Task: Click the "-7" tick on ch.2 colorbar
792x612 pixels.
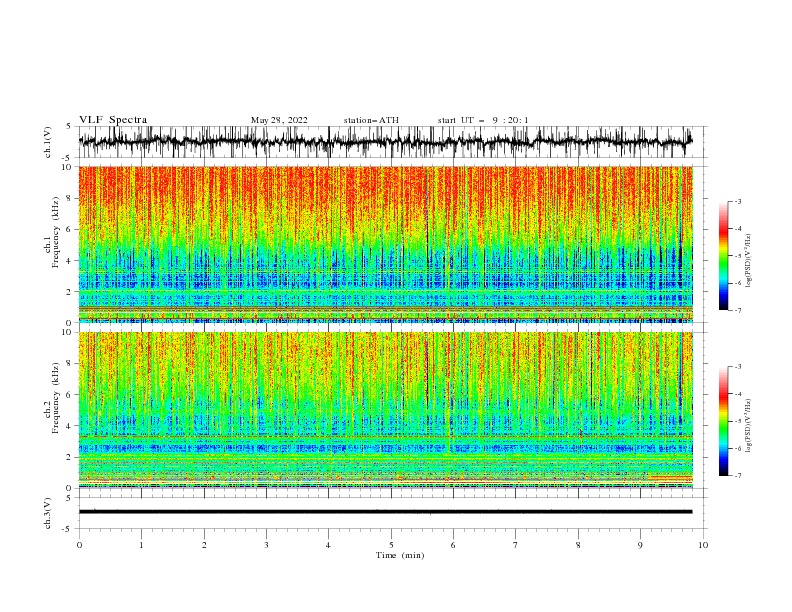Action: point(738,475)
